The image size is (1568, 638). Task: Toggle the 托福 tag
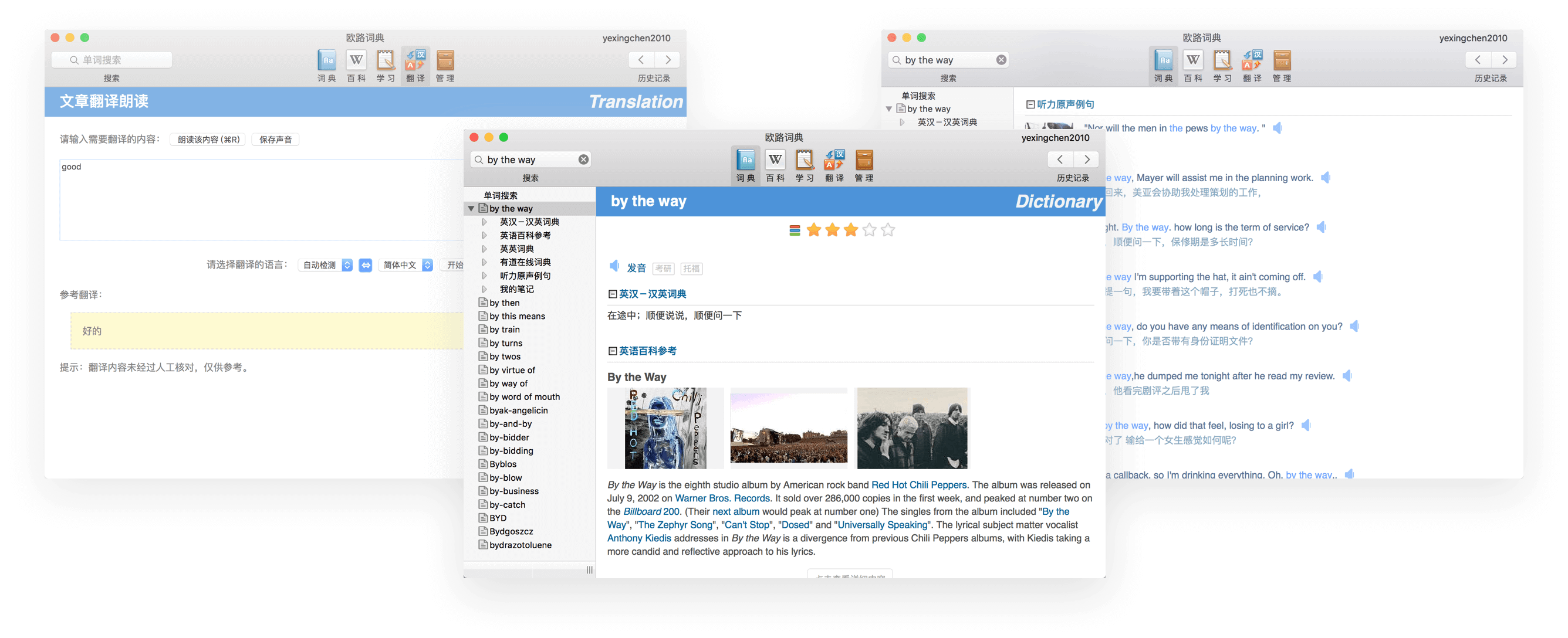coord(691,269)
